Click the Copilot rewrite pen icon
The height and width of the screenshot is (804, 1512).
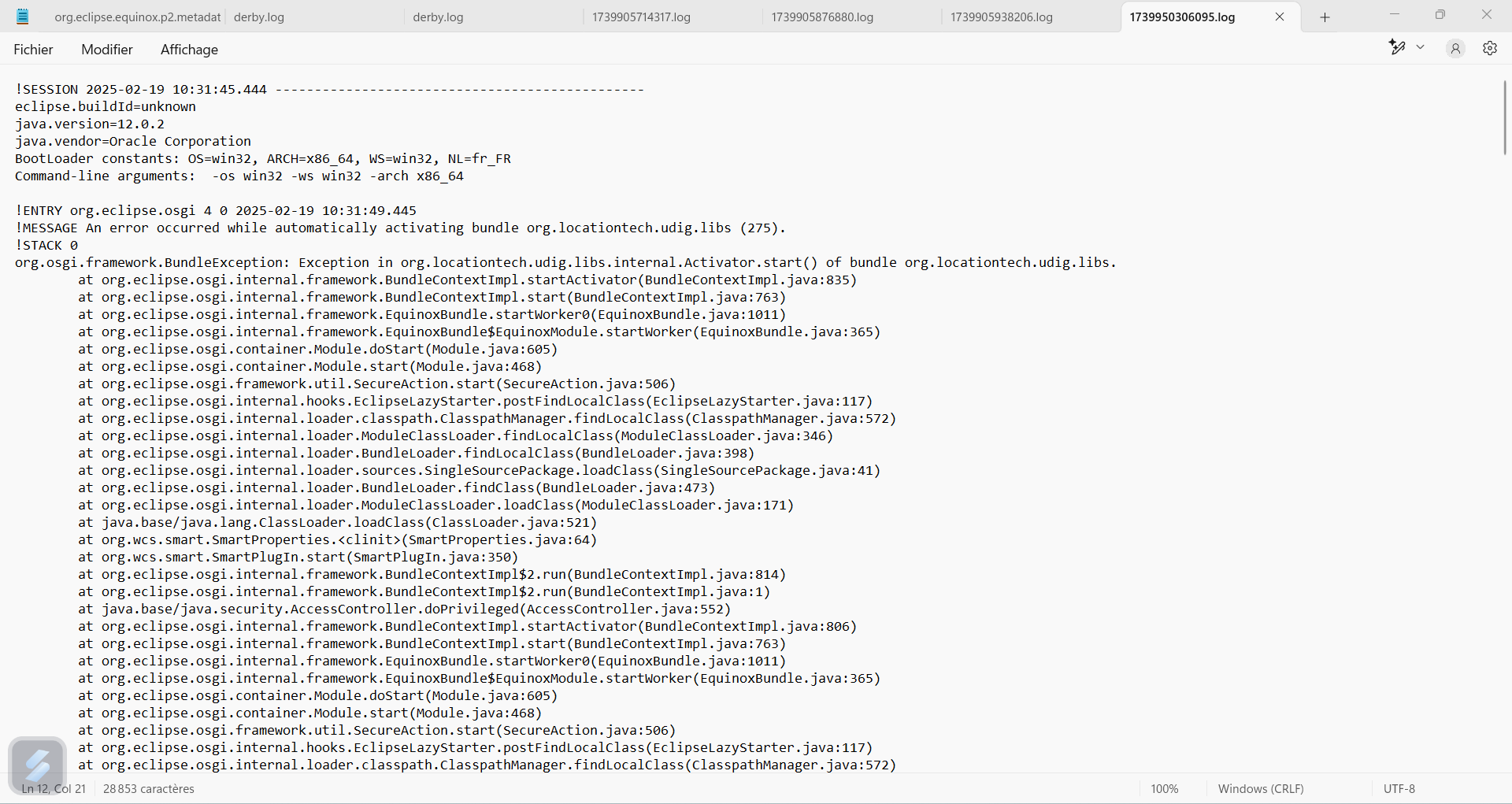pos(1396,48)
